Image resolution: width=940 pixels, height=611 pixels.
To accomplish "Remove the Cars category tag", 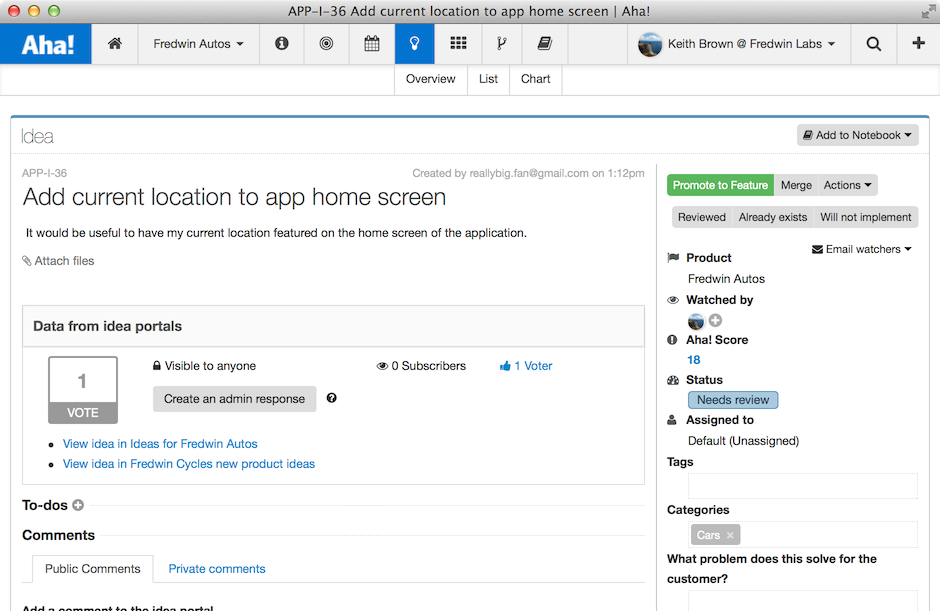I will coord(730,535).
